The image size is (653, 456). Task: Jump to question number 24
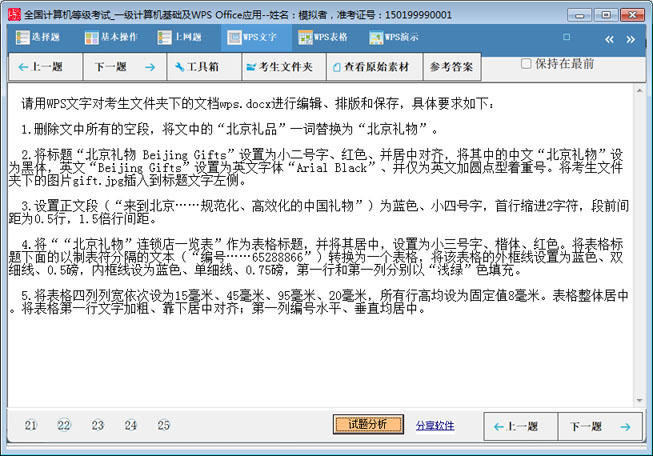click(130, 425)
